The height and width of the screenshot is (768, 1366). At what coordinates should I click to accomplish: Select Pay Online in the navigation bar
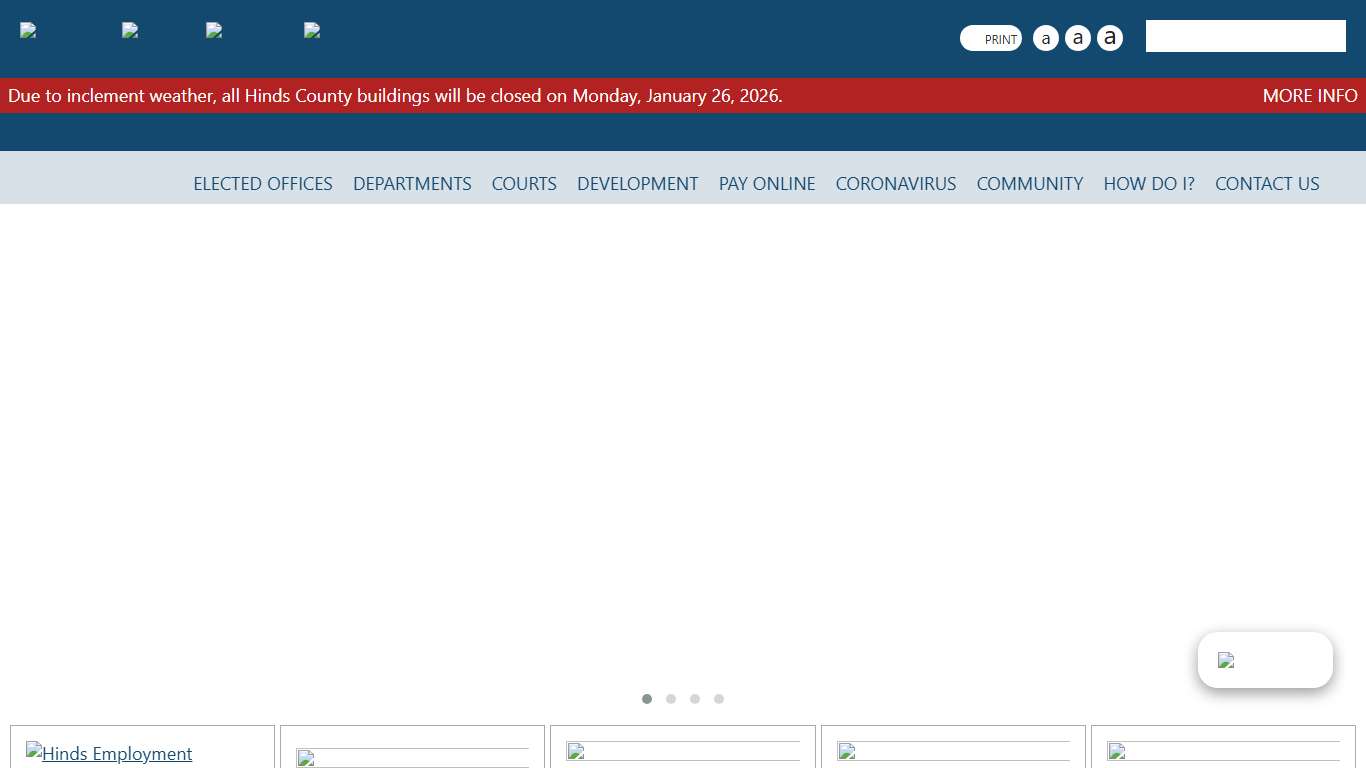(767, 184)
